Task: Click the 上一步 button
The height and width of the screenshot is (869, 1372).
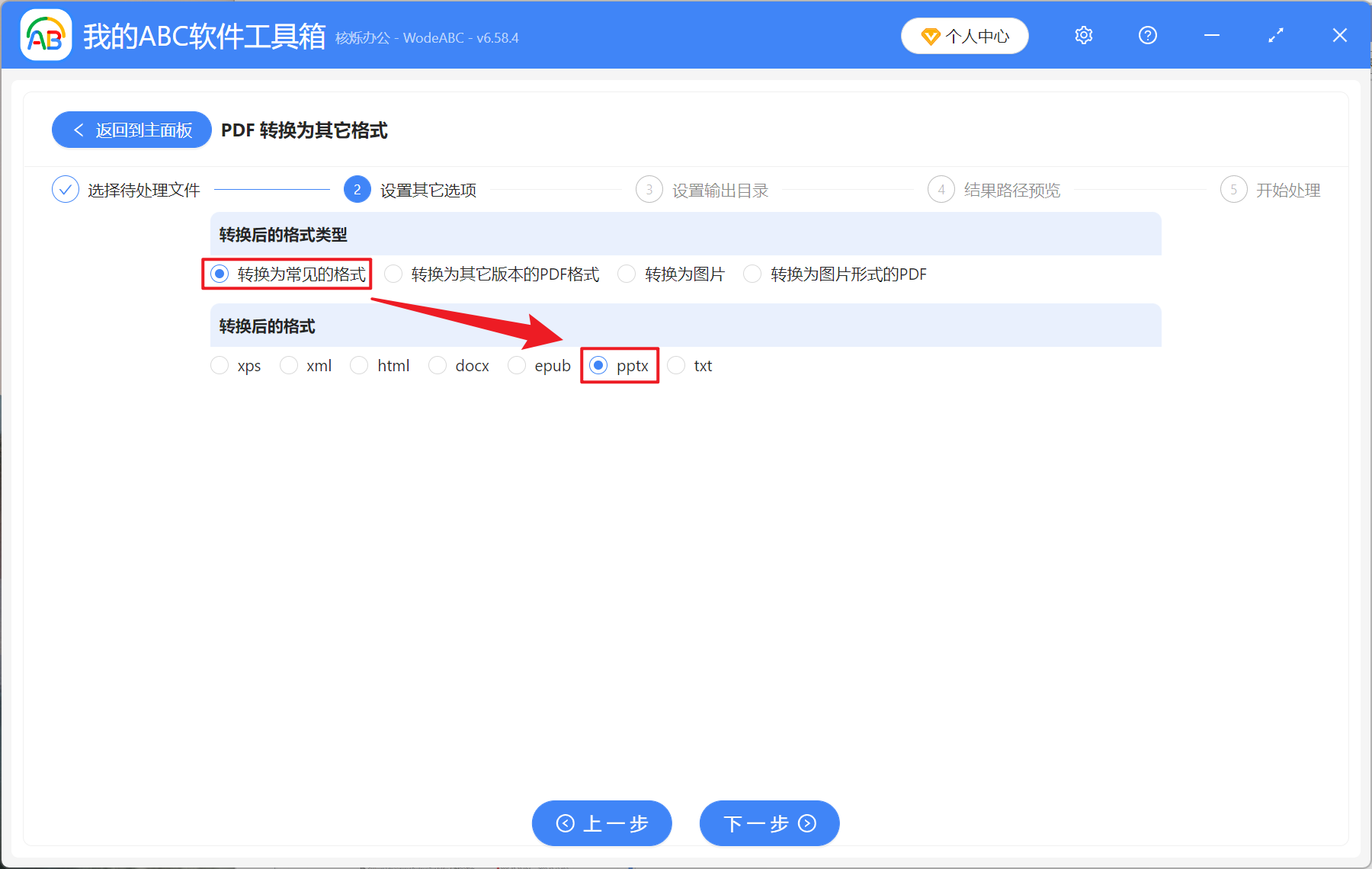Action: click(601, 823)
